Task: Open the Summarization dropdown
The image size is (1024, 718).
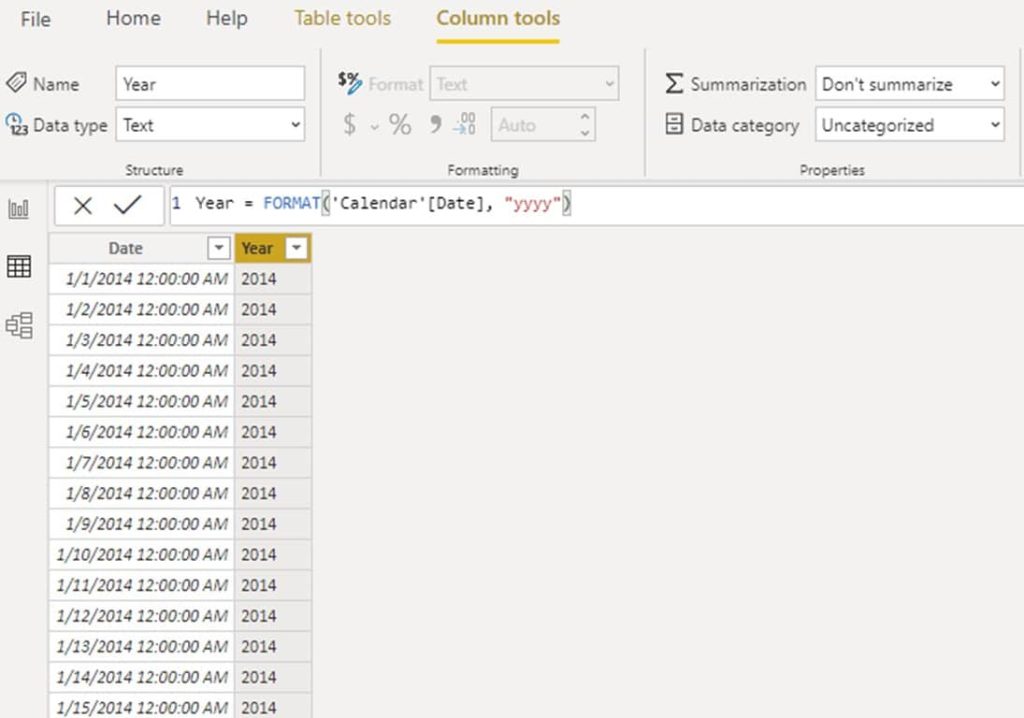Action: [993, 84]
